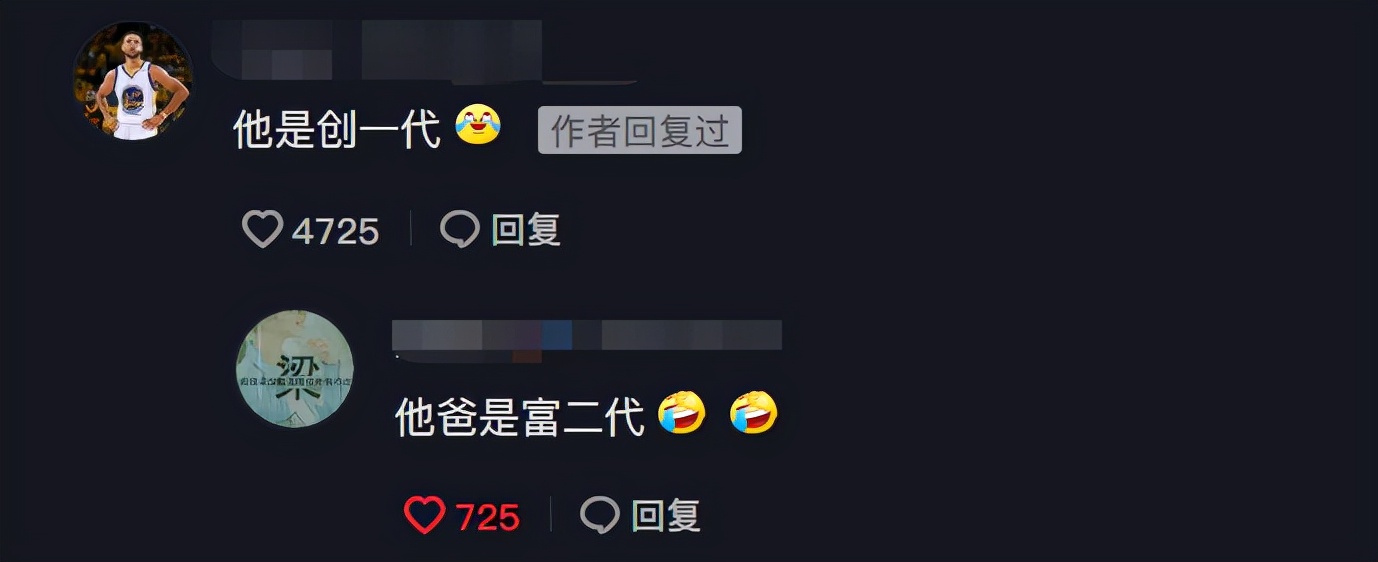
Task: Like the comment with 4725 likes
Action: (x=262, y=230)
